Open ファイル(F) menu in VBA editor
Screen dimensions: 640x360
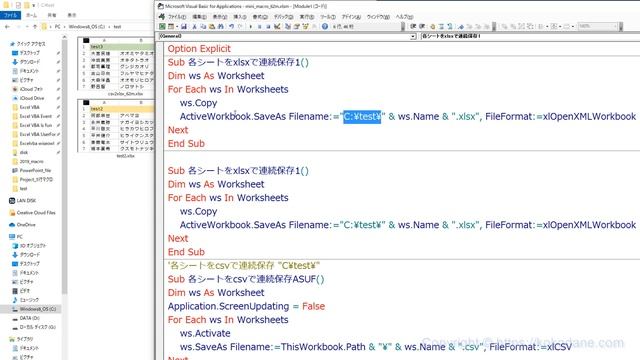pos(176,17)
